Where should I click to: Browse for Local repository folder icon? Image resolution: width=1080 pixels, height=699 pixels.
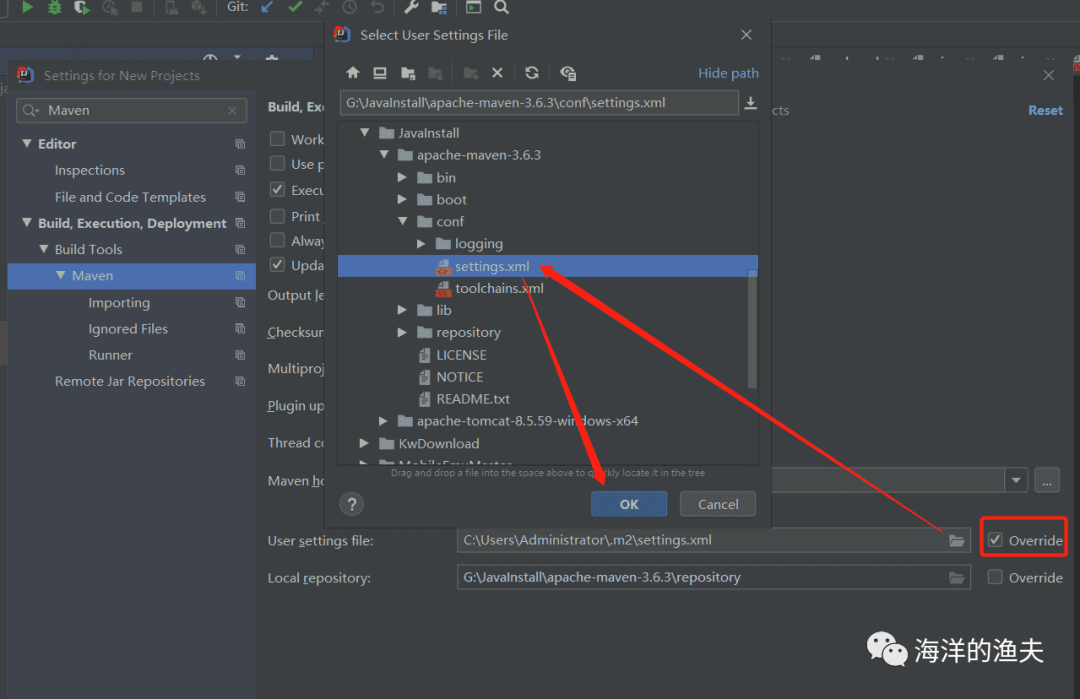(957, 578)
